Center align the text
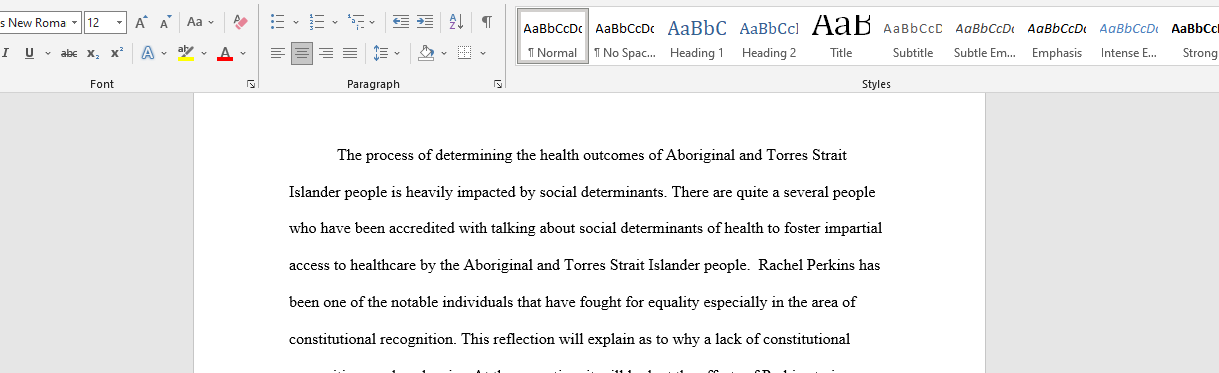The width and height of the screenshot is (1219, 373). [x=302, y=53]
